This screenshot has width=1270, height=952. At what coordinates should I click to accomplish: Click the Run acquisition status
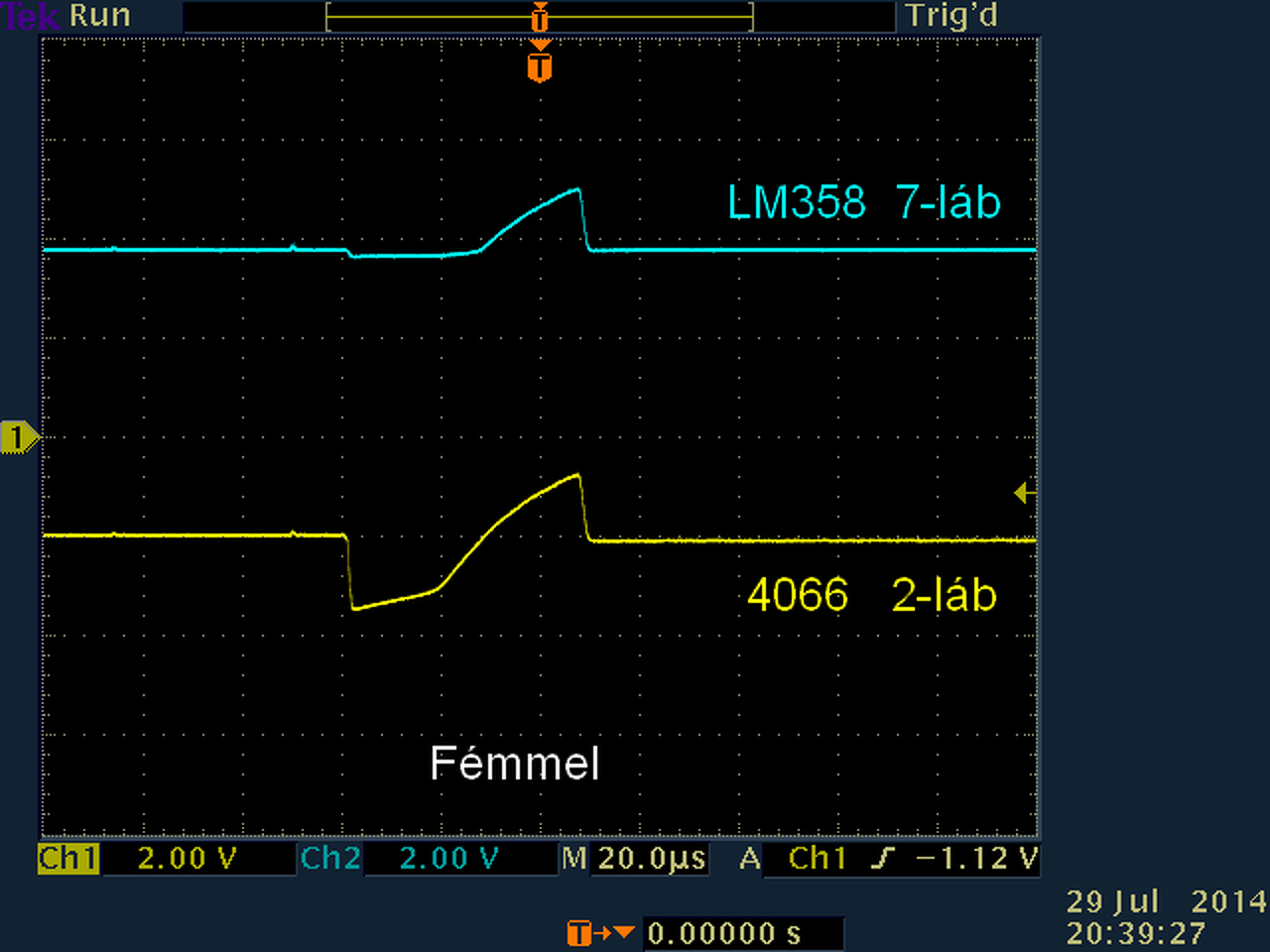pos(100,16)
